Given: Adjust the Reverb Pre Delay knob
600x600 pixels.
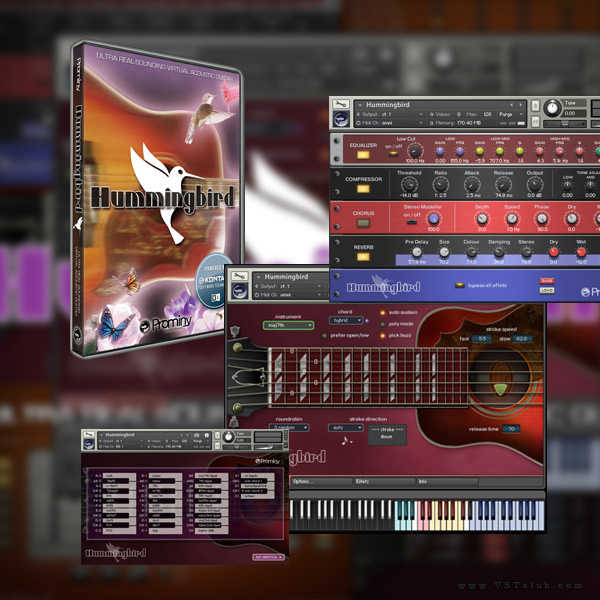Looking at the screenshot, I should pyautogui.click(x=417, y=252).
